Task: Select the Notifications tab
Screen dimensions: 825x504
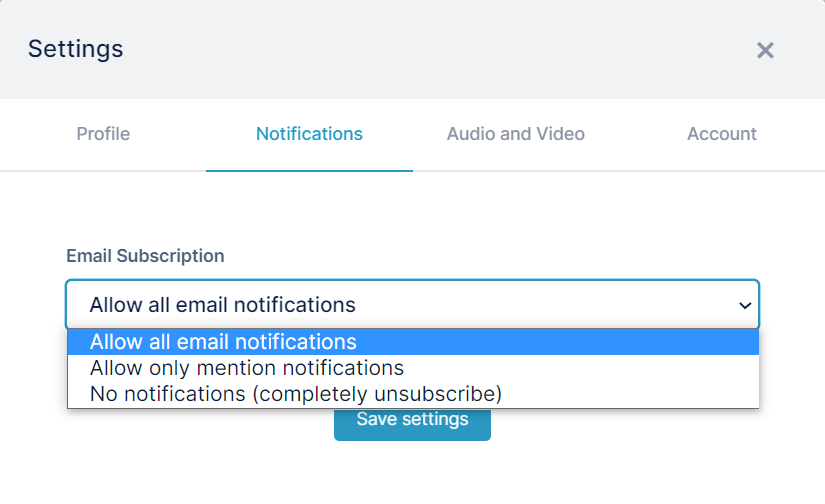Action: coord(309,134)
